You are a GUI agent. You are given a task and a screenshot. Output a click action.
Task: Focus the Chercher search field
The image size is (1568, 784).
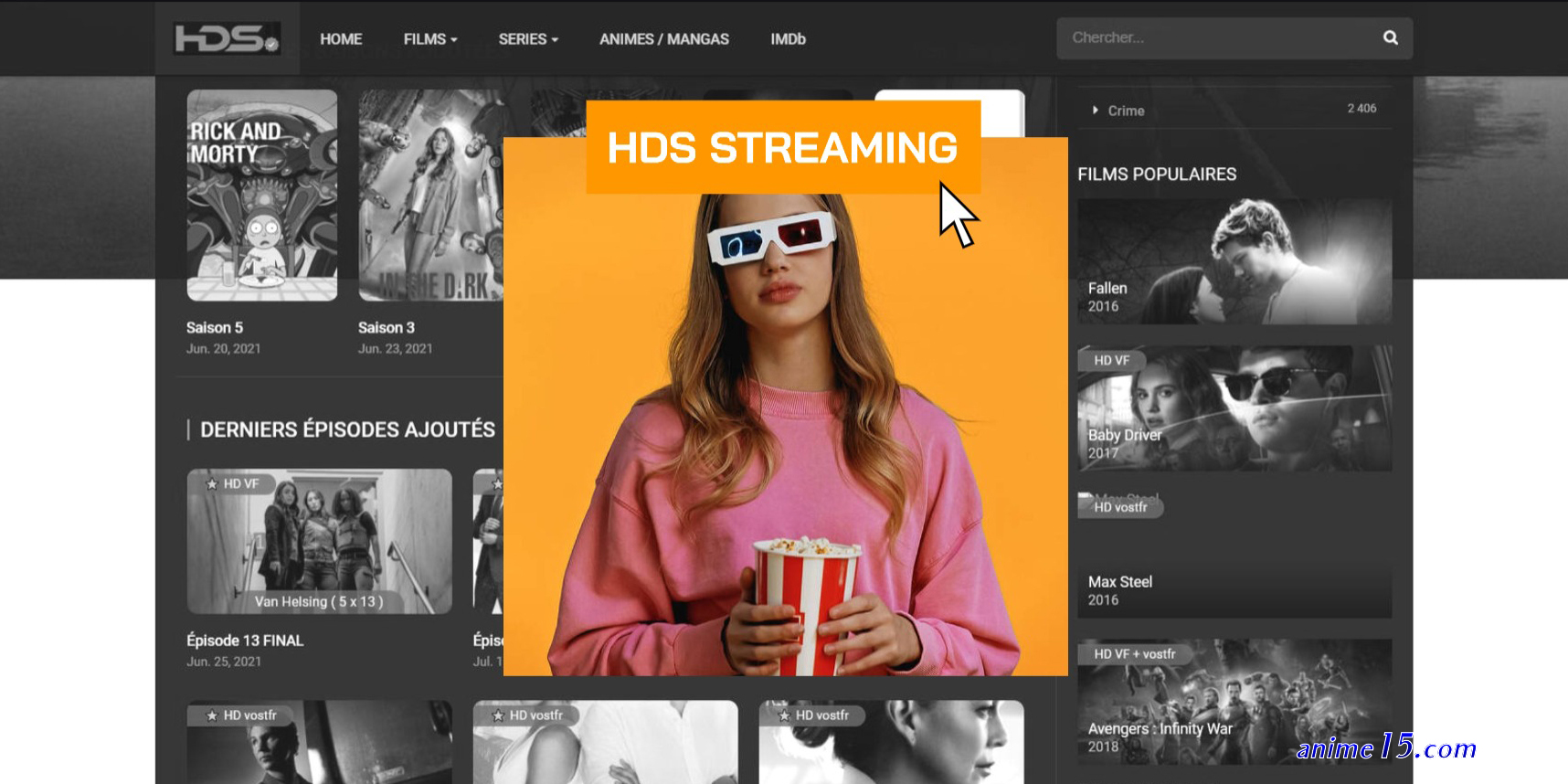click(1234, 38)
